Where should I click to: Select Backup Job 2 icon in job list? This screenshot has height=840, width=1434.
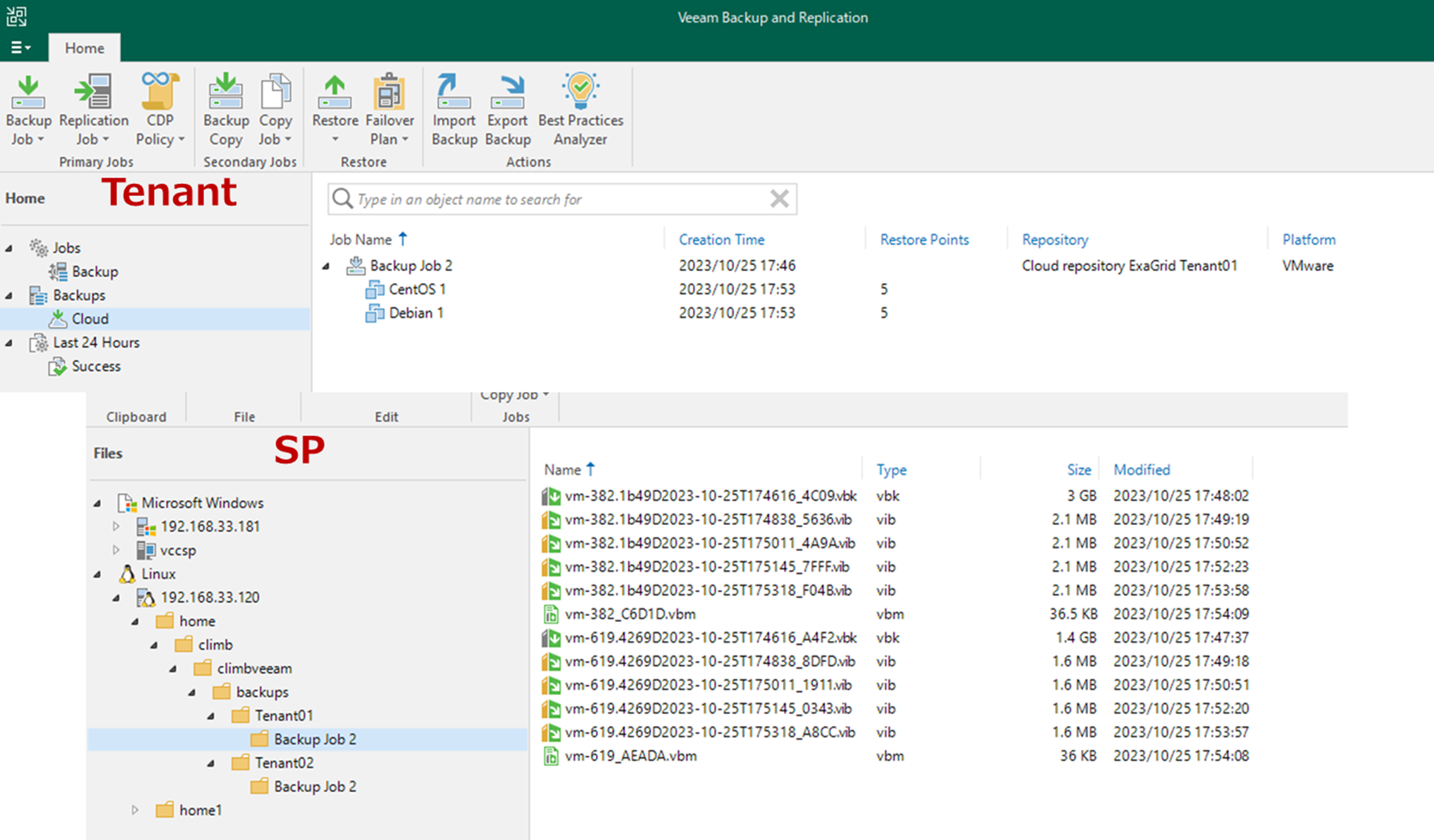point(356,266)
